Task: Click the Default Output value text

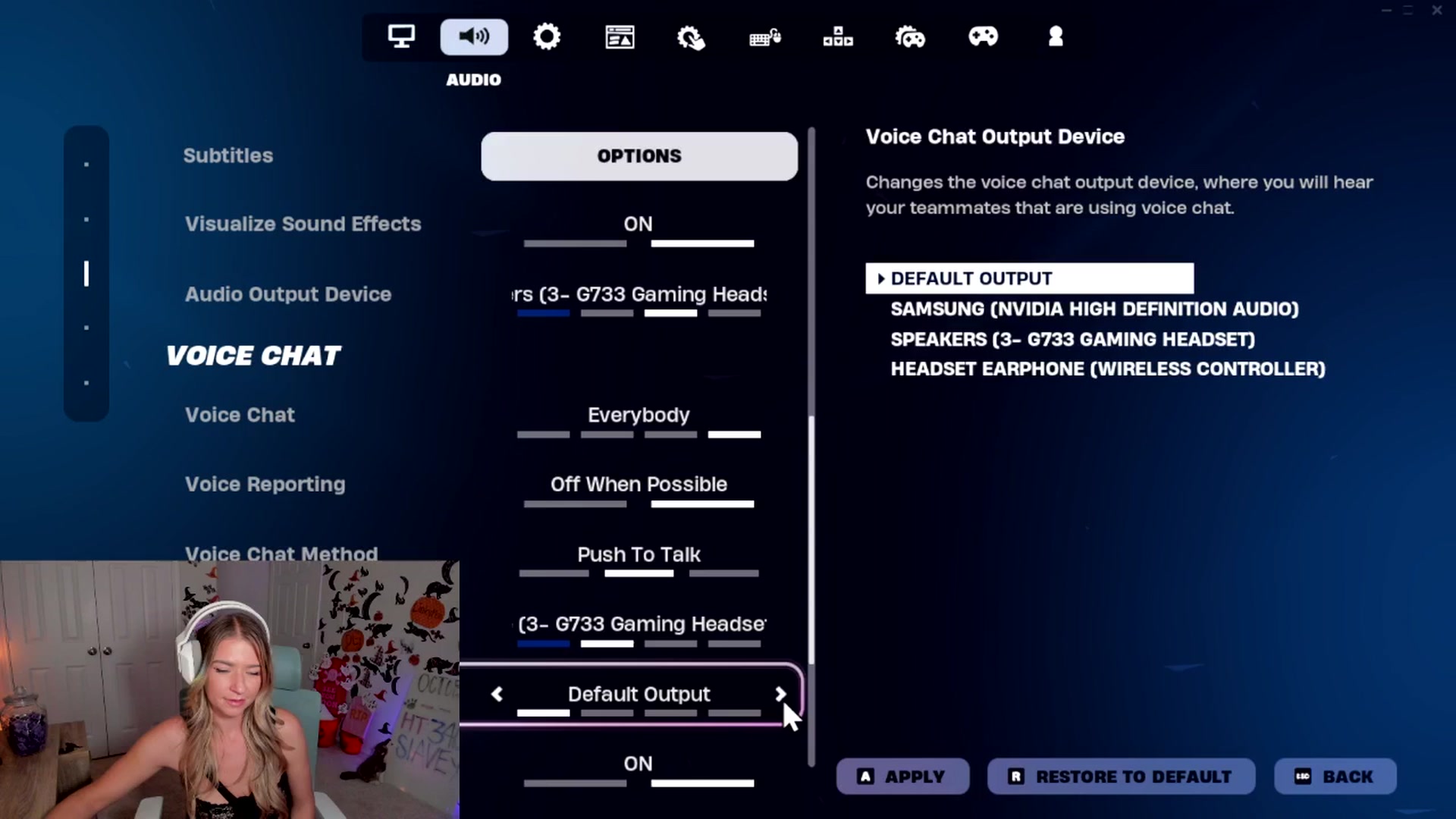Action: (639, 694)
